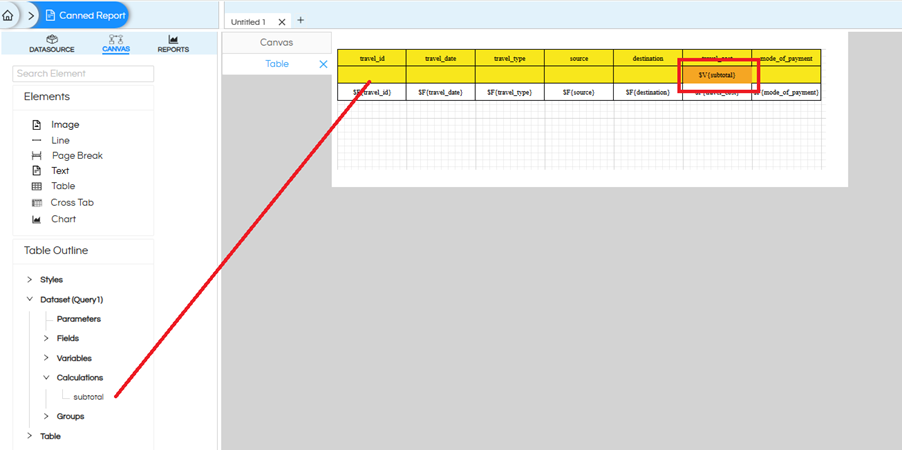The height and width of the screenshot is (450, 902).
Task: Expand the Fields node
Action: pos(47,338)
